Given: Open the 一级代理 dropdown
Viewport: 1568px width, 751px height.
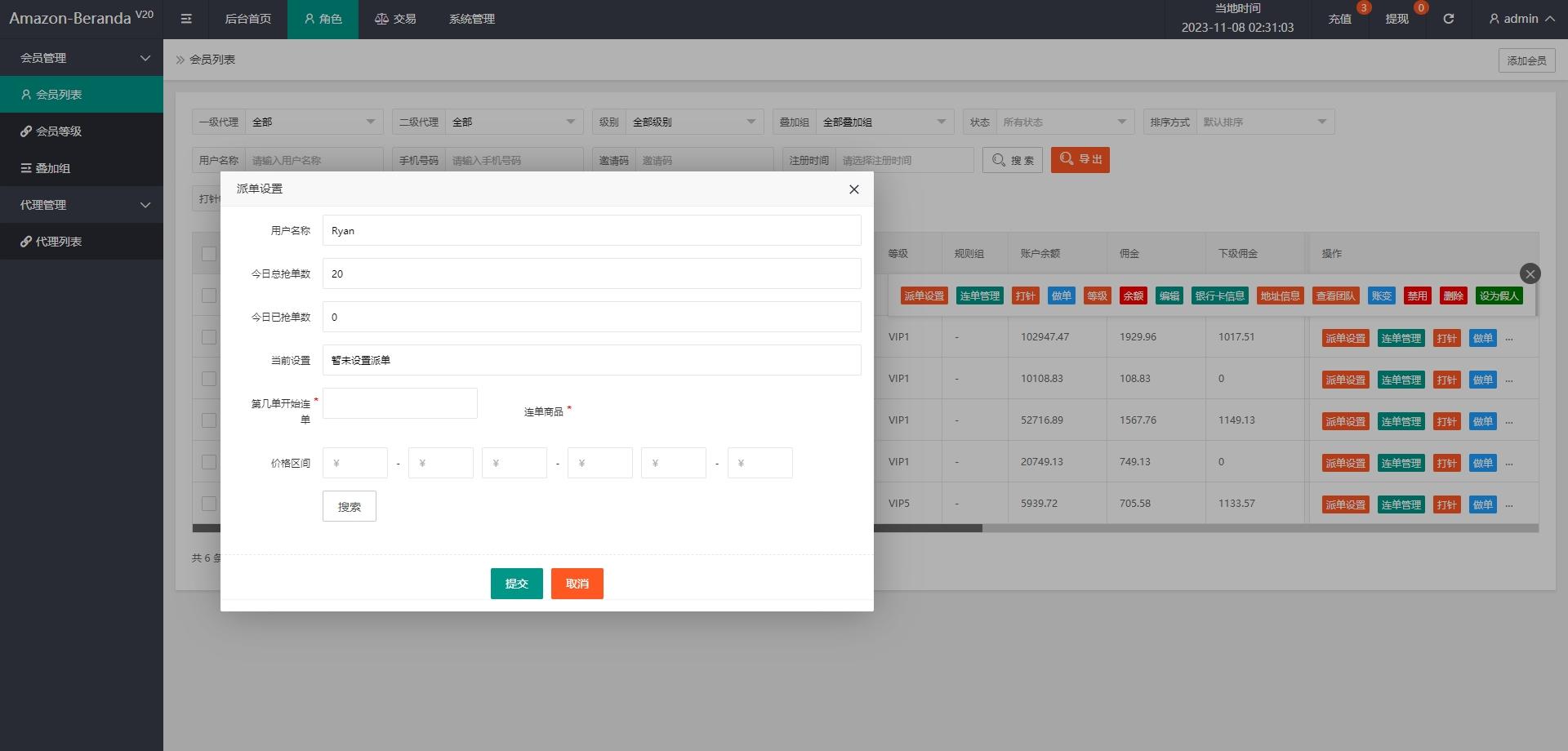Looking at the screenshot, I should click(314, 122).
